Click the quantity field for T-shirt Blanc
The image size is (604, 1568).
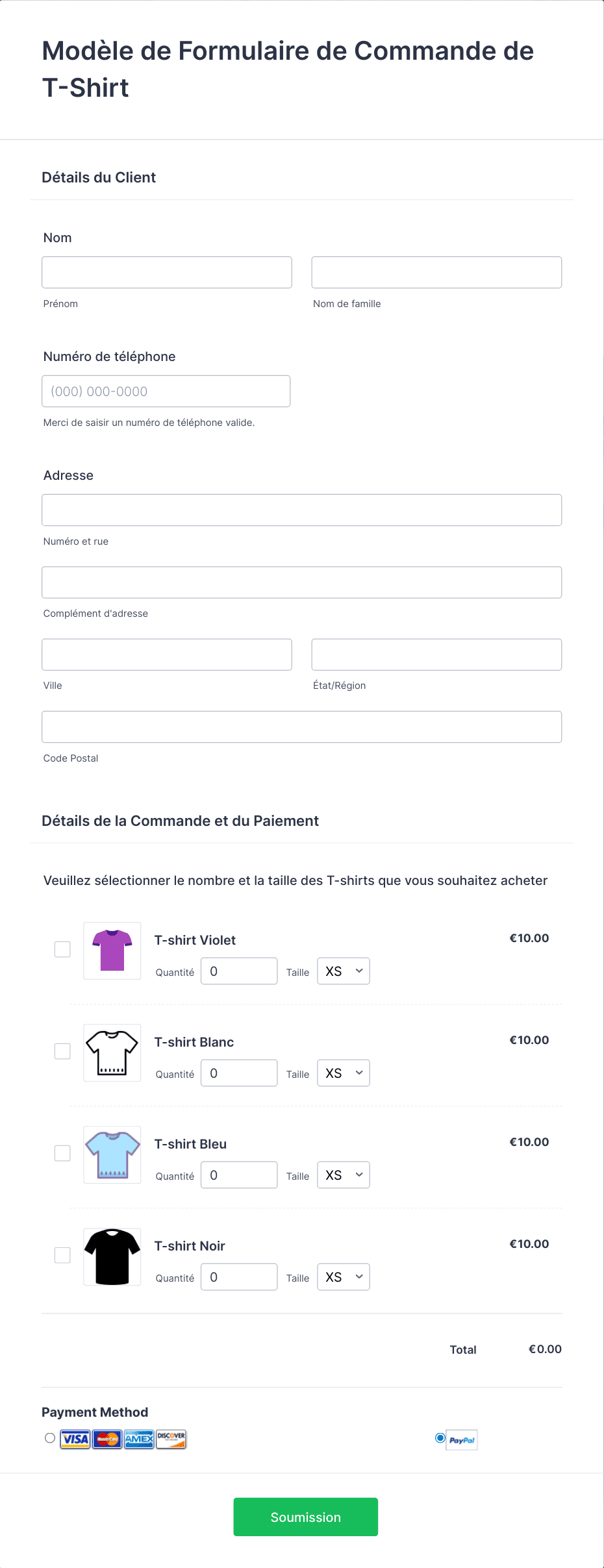pyautogui.click(x=239, y=1073)
